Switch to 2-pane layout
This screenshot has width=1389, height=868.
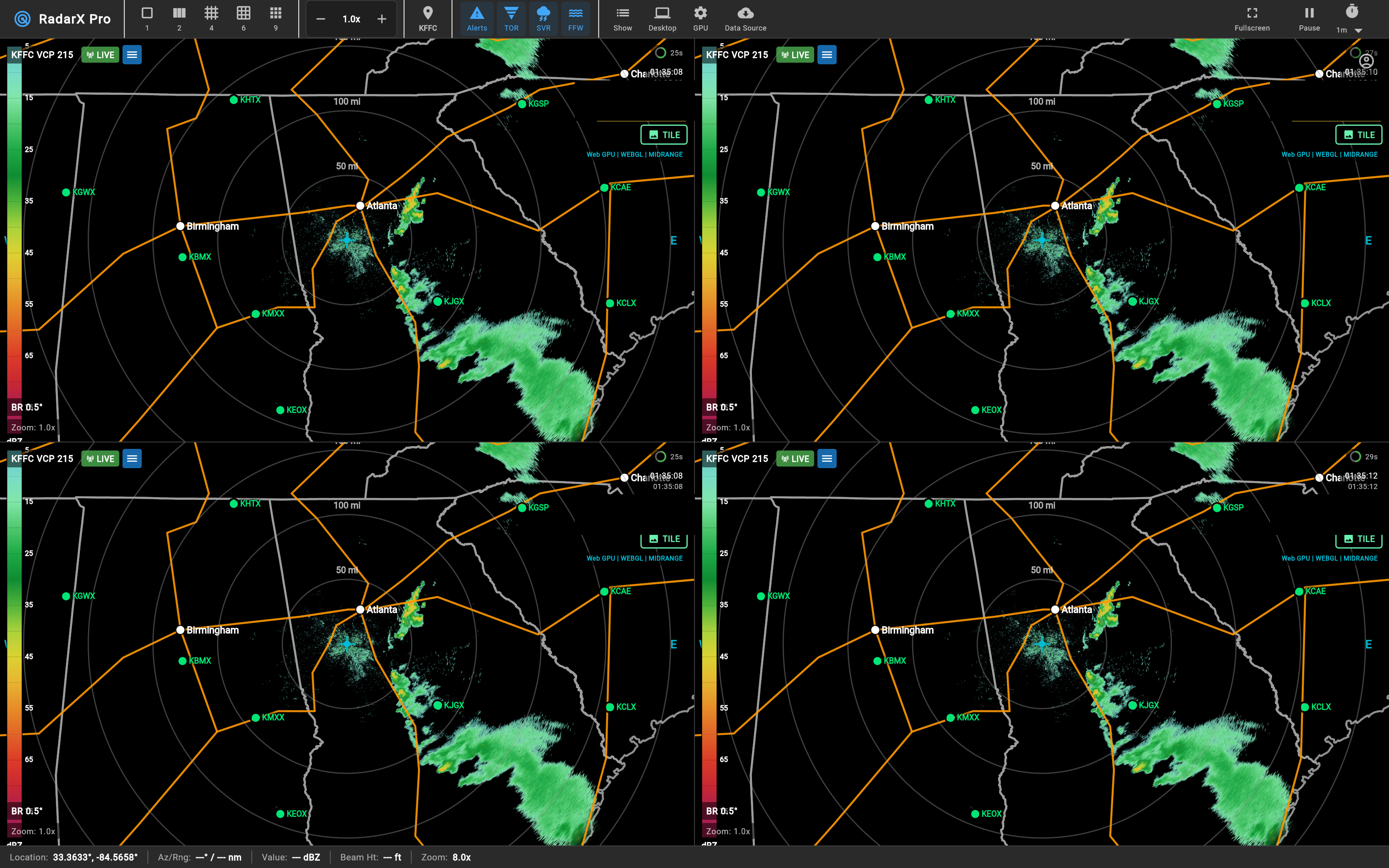[179, 18]
